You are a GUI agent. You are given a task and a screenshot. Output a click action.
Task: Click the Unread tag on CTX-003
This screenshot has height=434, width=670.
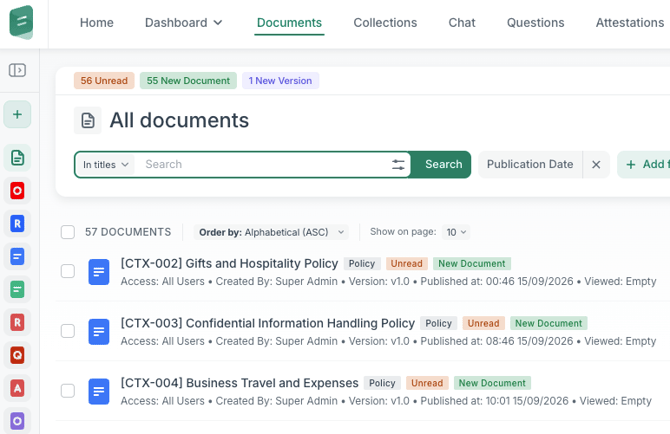click(483, 323)
